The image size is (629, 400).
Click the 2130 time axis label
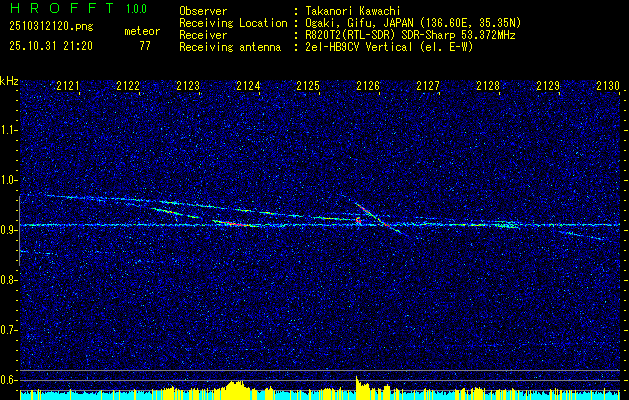pyautogui.click(x=608, y=86)
